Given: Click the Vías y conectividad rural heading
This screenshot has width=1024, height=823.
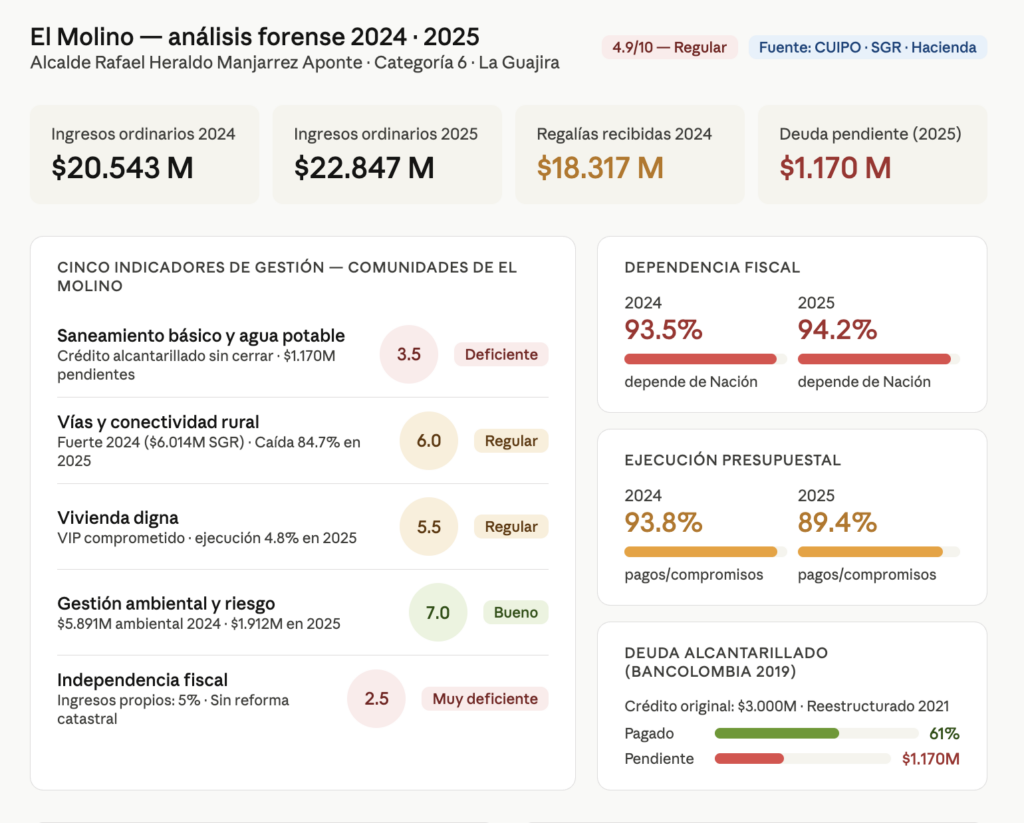Looking at the screenshot, I should [x=158, y=422].
